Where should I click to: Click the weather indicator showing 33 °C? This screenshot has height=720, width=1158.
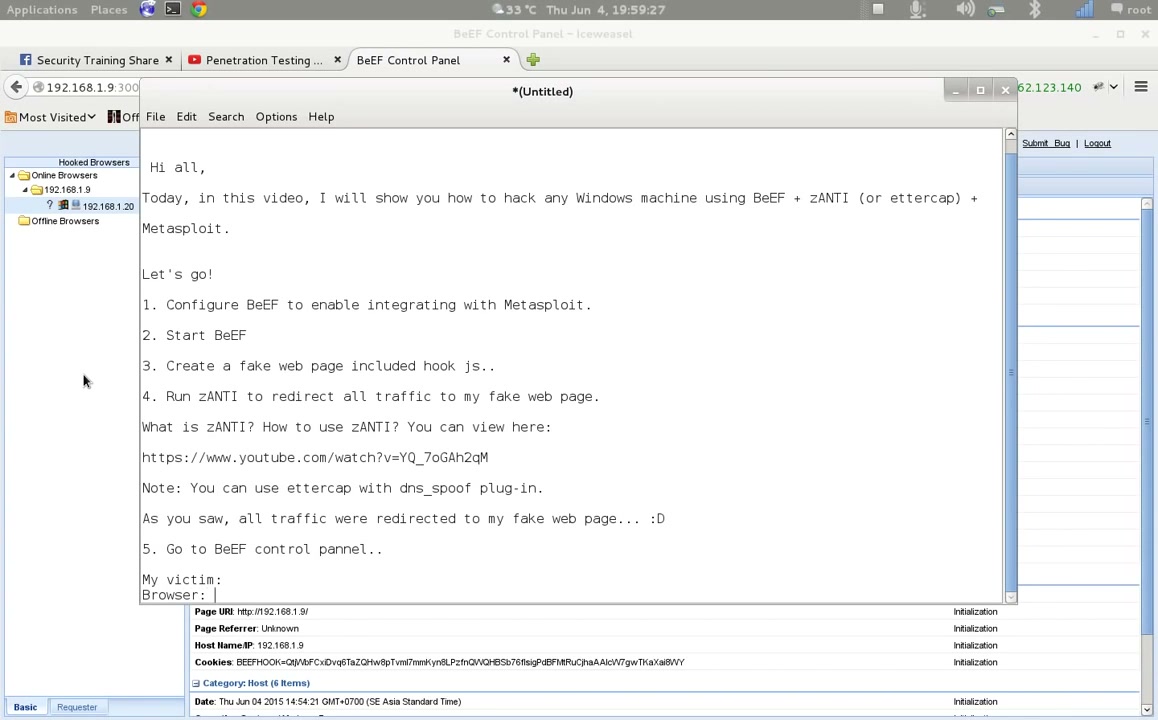[x=515, y=10]
